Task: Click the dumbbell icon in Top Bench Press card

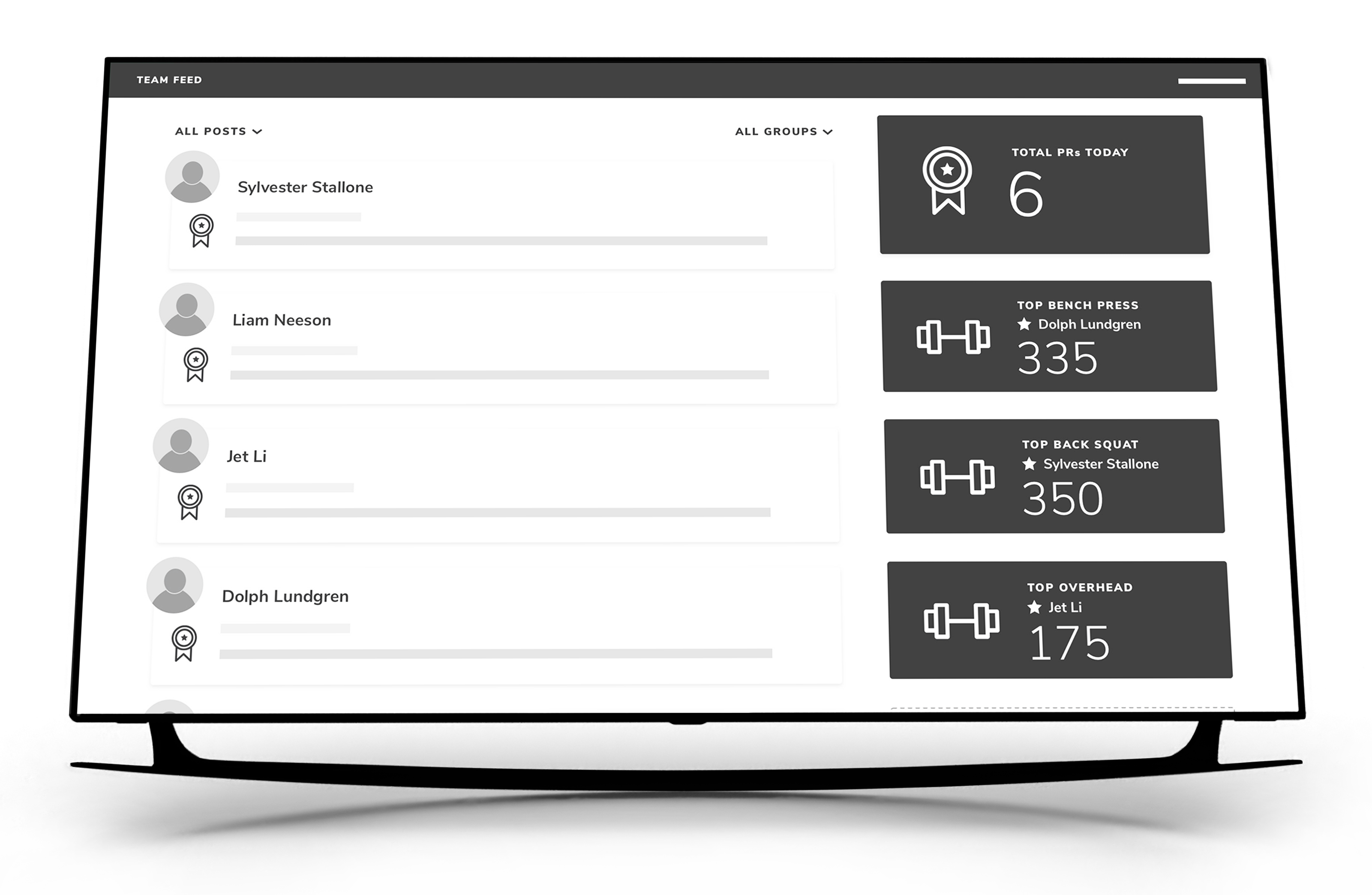Action: (x=953, y=337)
